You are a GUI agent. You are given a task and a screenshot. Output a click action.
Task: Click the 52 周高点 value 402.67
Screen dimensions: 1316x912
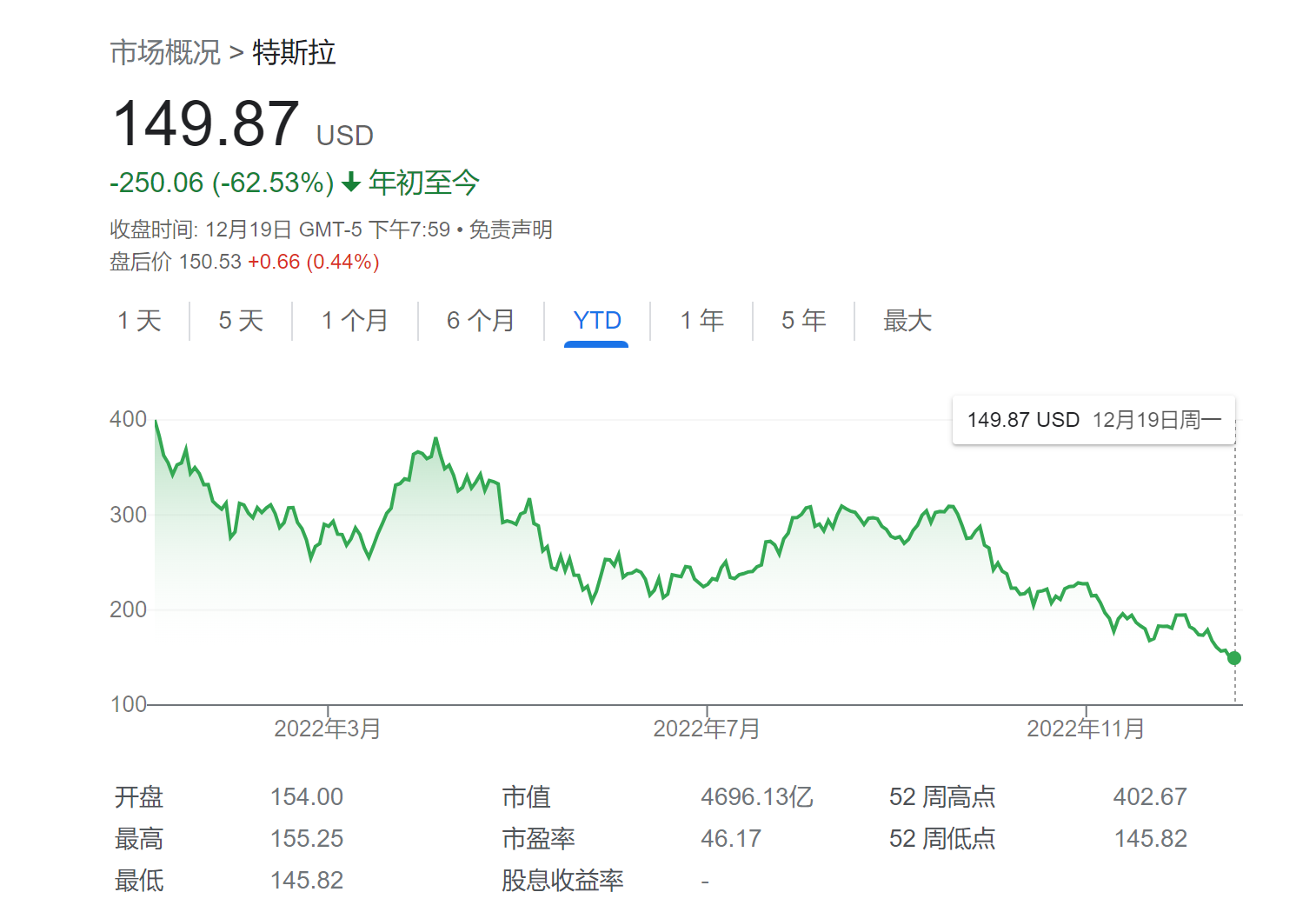click(1150, 796)
